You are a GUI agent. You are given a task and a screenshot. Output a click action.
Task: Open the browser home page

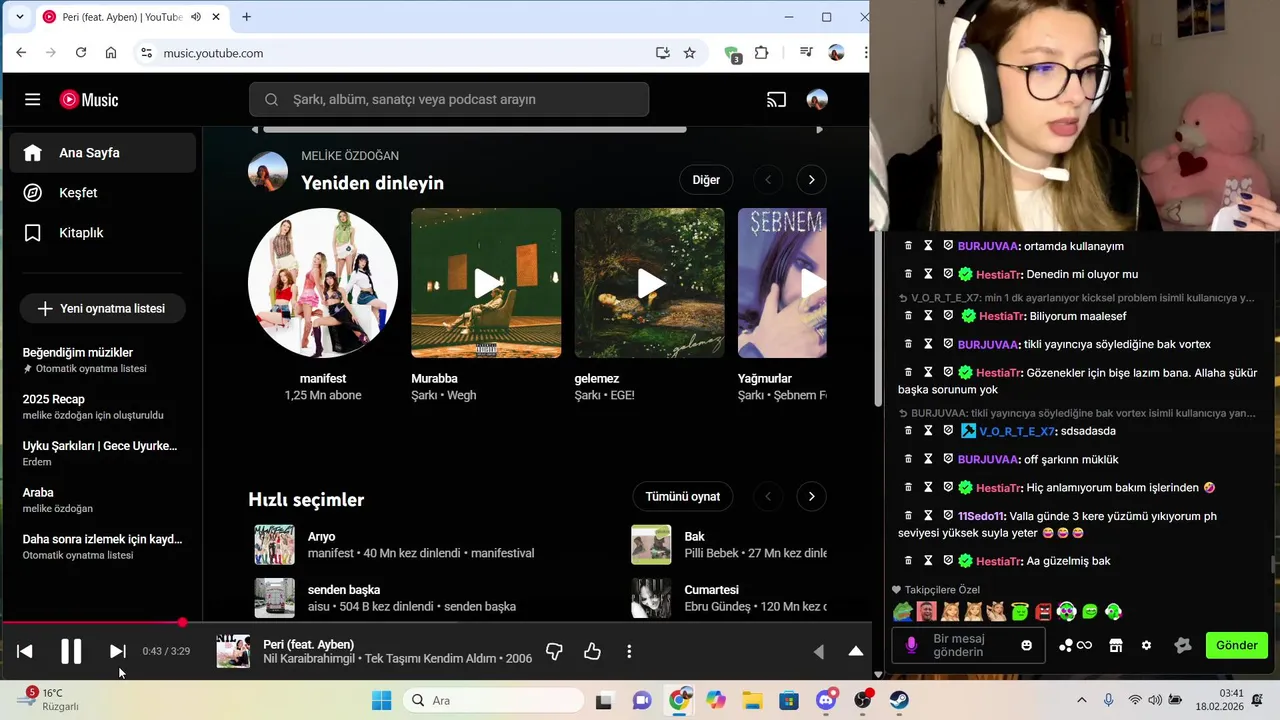pos(111,53)
